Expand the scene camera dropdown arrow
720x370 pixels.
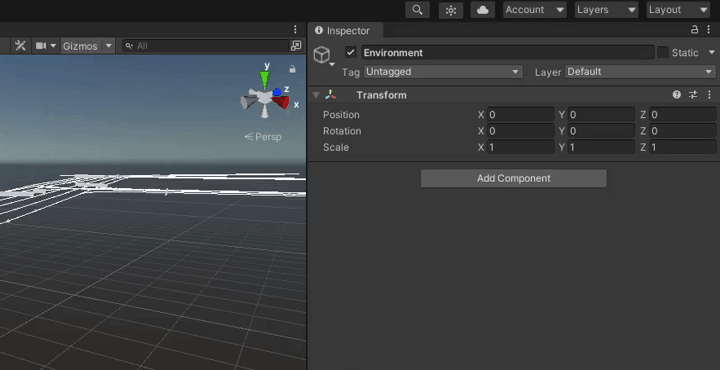coord(53,46)
